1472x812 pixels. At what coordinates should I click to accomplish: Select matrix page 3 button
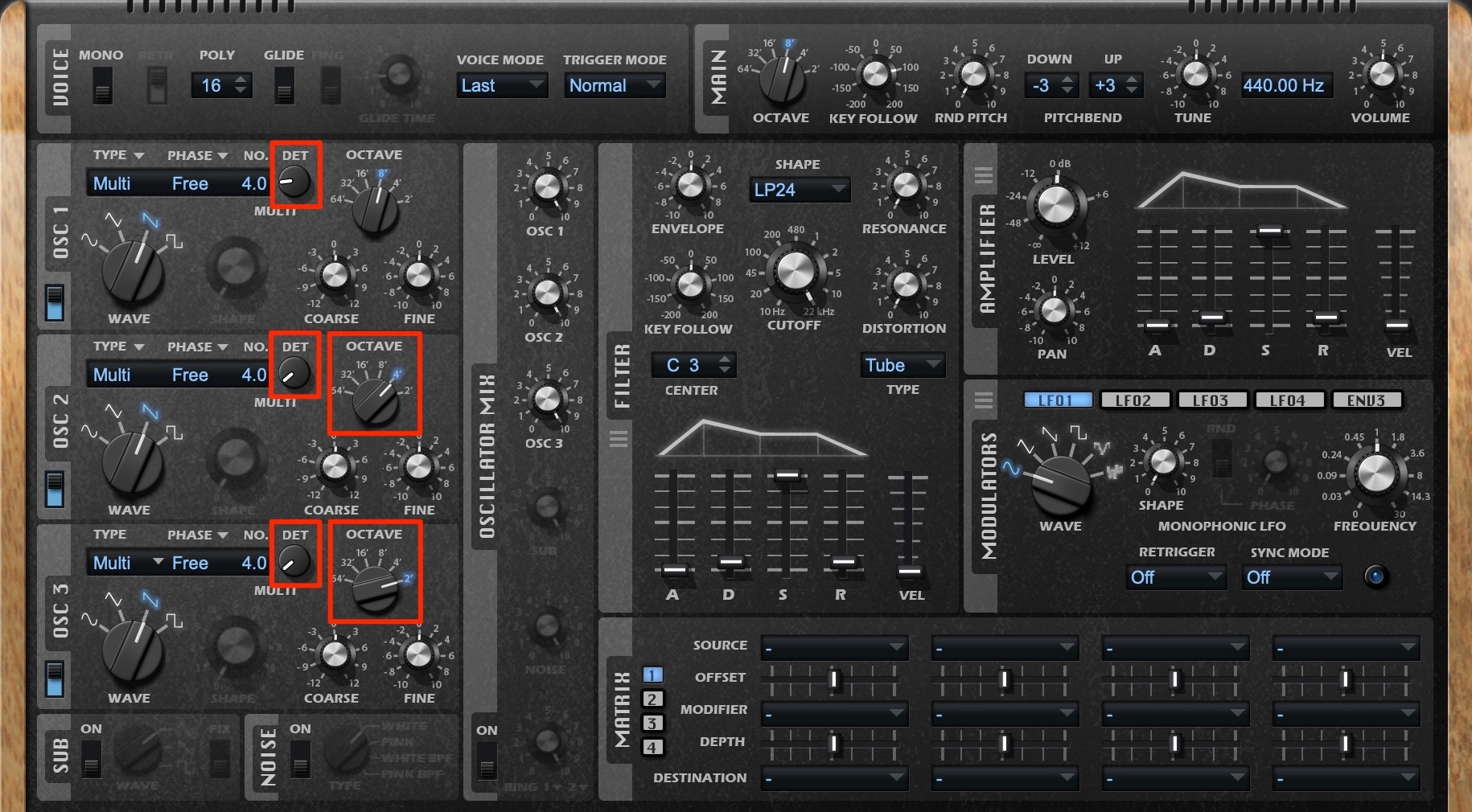pyautogui.click(x=652, y=724)
